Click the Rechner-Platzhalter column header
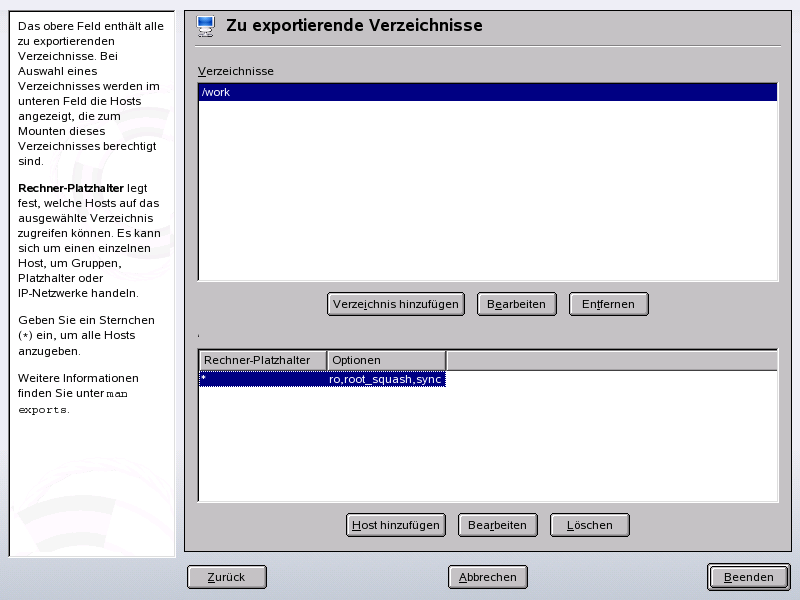 pyautogui.click(x=260, y=359)
